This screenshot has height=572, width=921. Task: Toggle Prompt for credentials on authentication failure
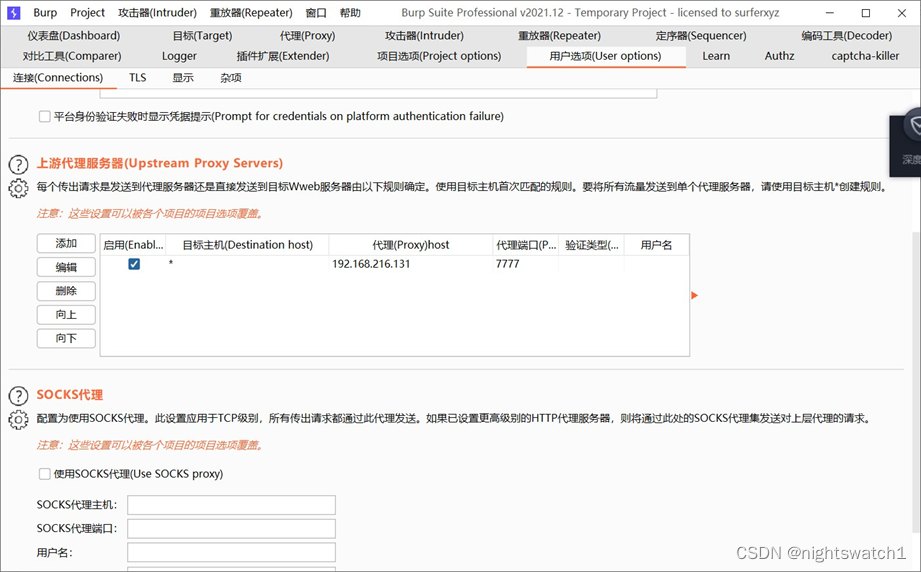tap(45, 116)
